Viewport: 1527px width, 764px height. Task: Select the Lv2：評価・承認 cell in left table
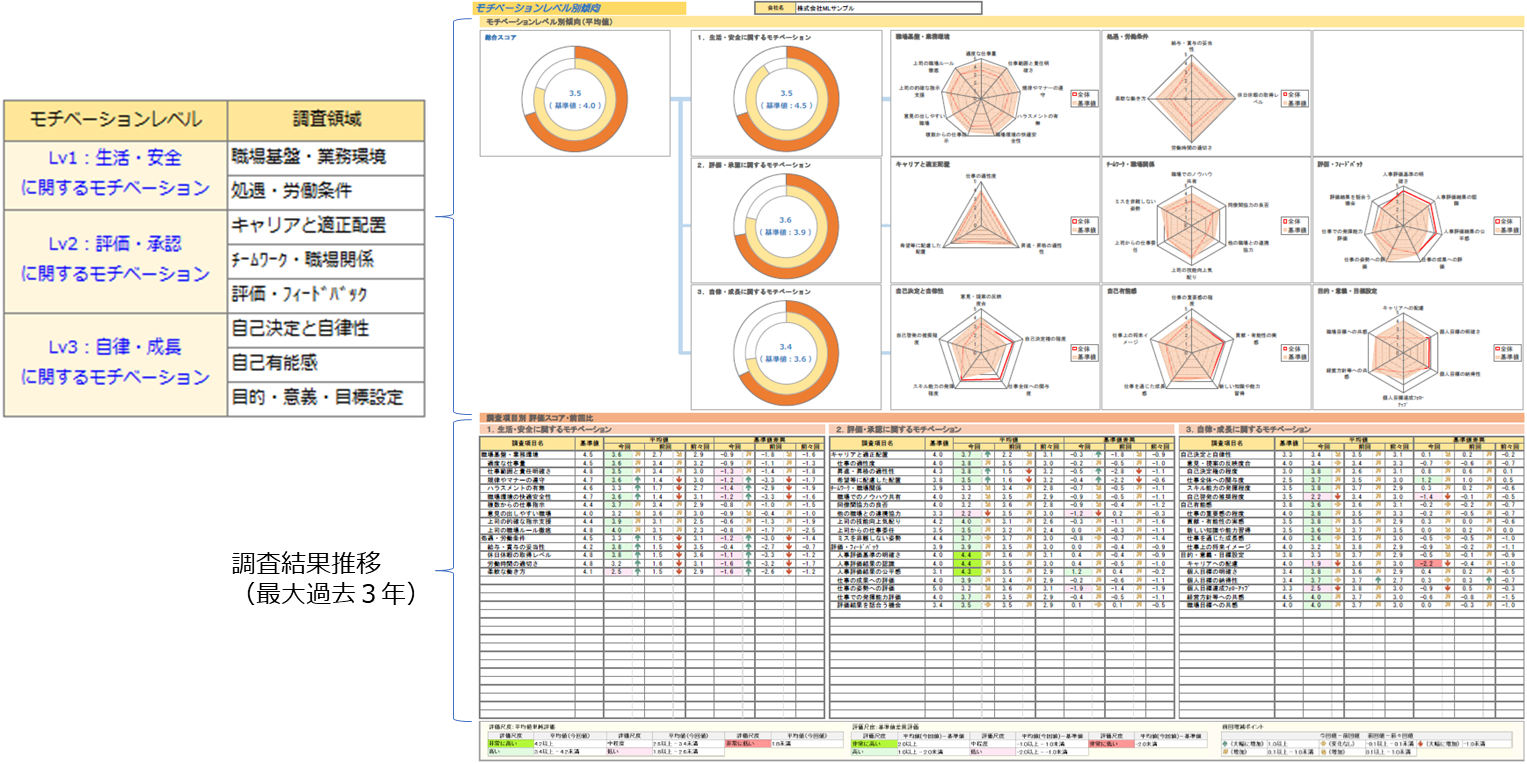pyautogui.click(x=118, y=258)
